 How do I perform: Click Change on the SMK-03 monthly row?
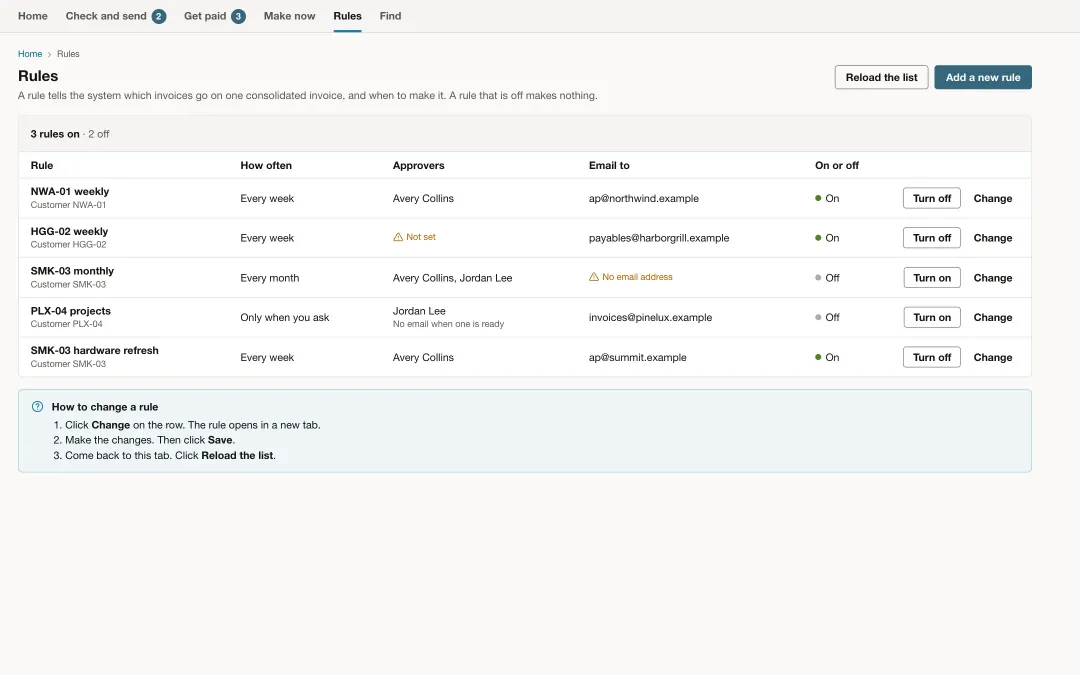(992, 278)
